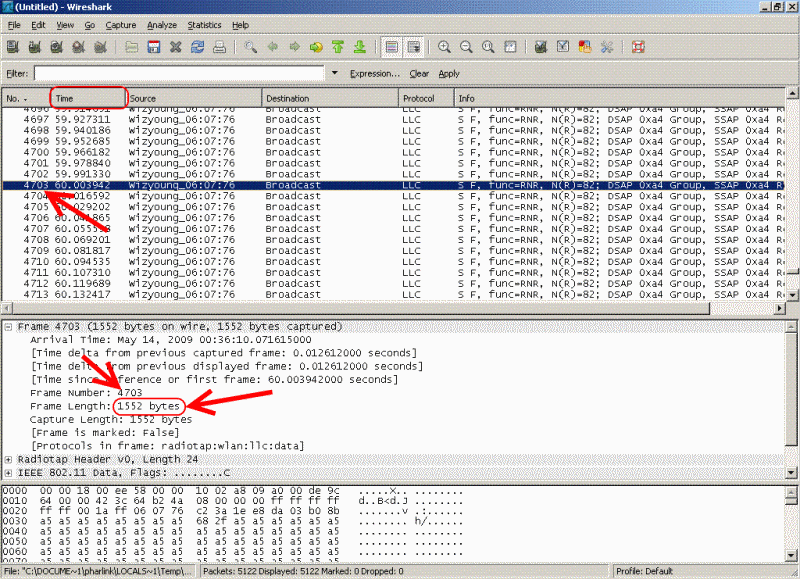Zoom in toolbar icon
Screen dimensions: 800x579
444,47
